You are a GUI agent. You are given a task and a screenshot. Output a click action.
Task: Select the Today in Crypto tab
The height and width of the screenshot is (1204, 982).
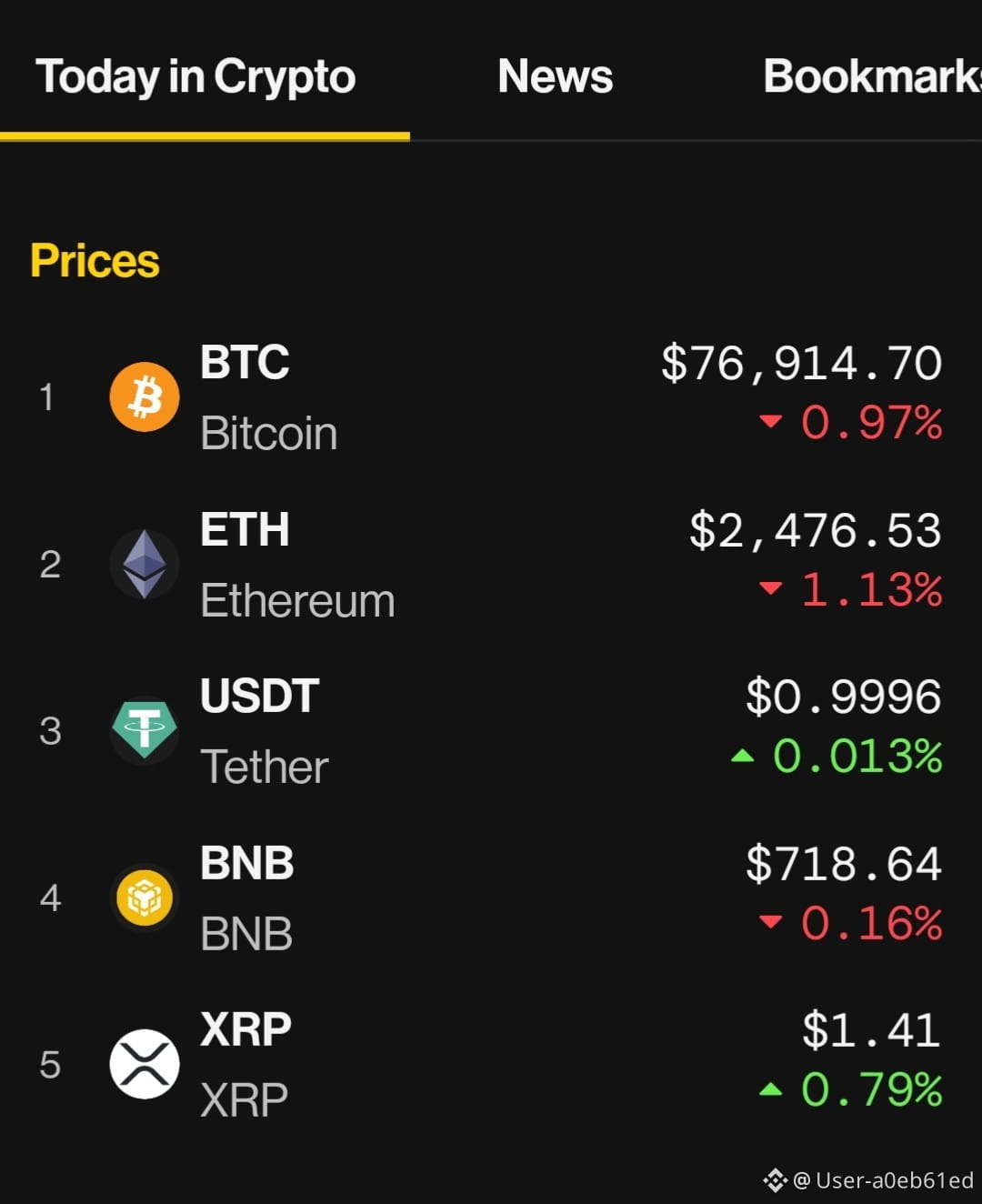pos(195,77)
